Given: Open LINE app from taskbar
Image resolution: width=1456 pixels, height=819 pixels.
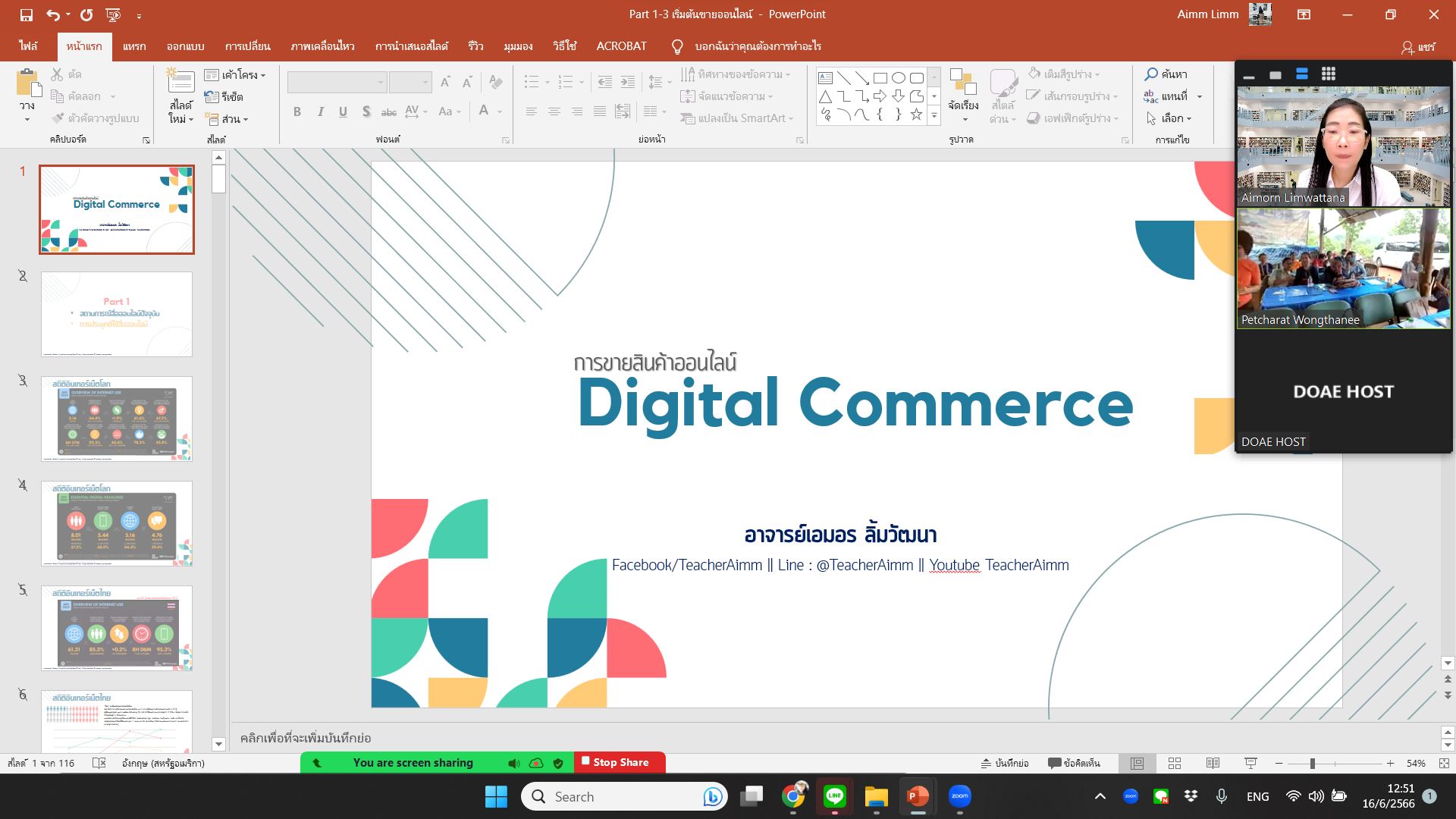Looking at the screenshot, I should 834,796.
